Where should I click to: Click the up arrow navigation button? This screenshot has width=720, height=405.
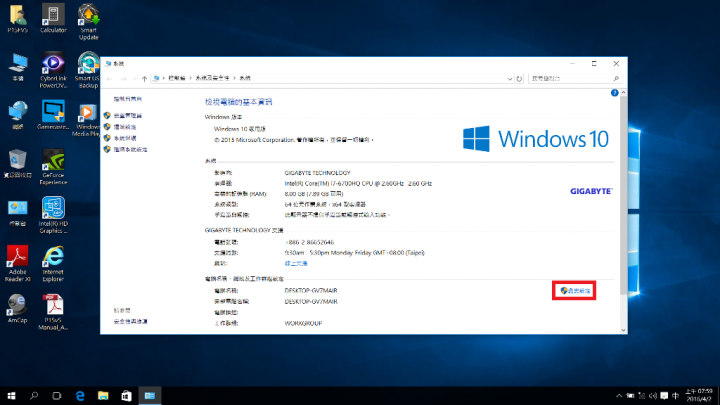tap(144, 79)
